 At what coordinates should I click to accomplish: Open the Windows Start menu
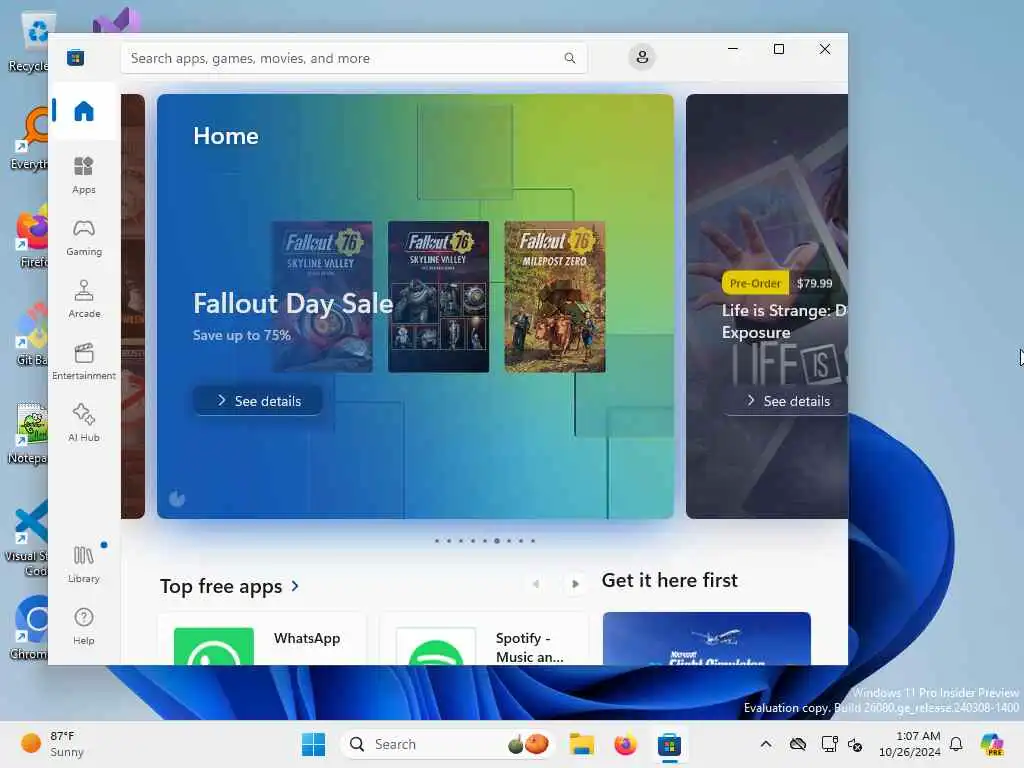313,744
